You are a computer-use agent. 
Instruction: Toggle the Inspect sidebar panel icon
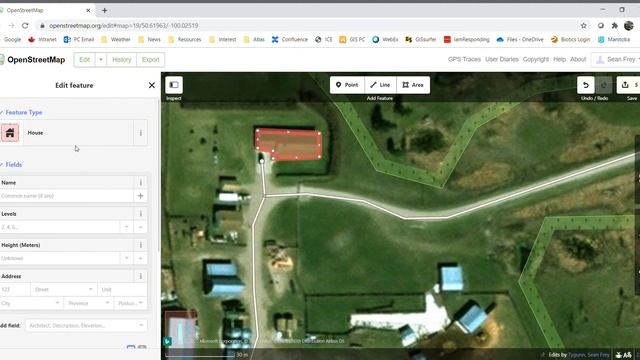[174, 85]
